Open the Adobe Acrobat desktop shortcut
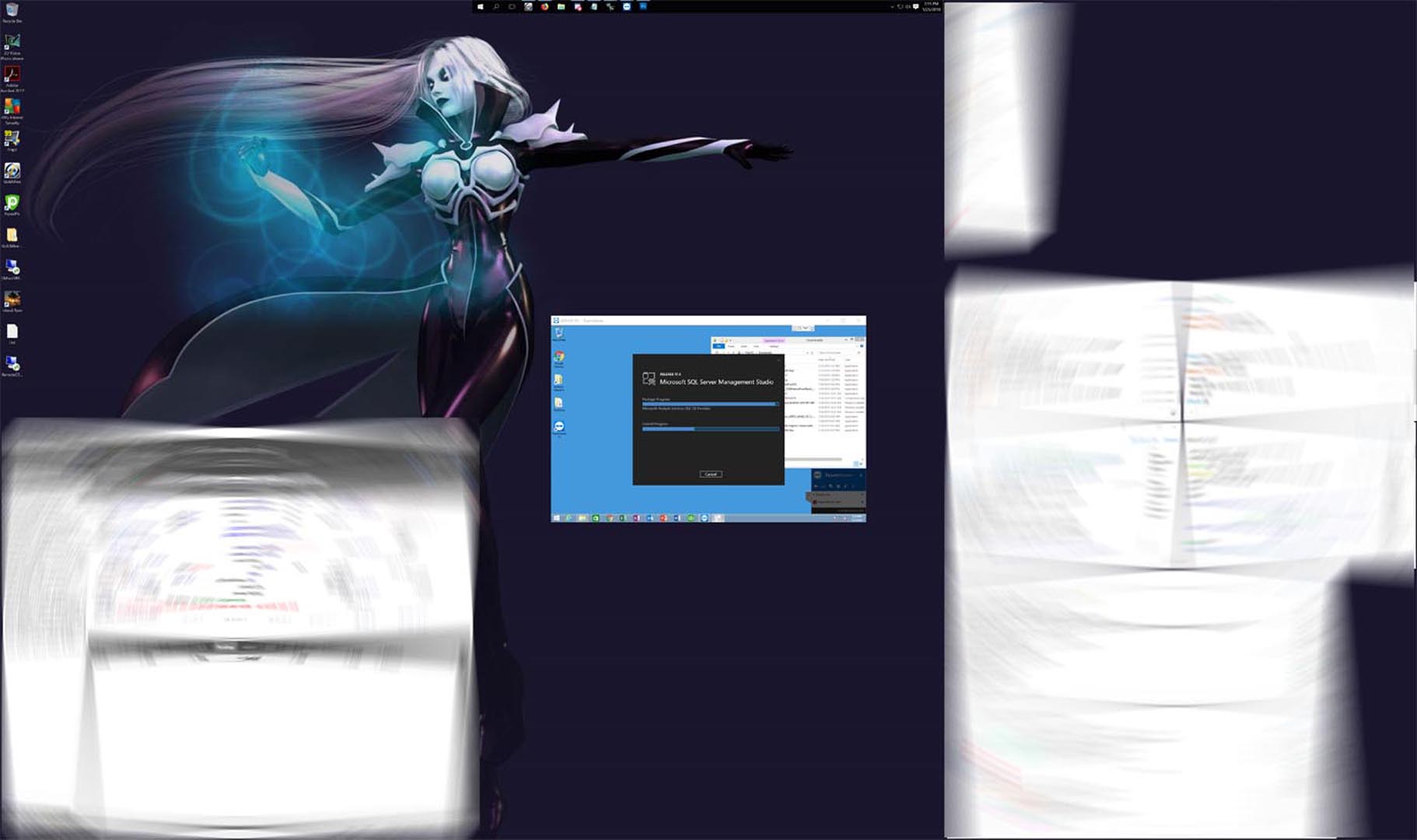 click(12, 78)
